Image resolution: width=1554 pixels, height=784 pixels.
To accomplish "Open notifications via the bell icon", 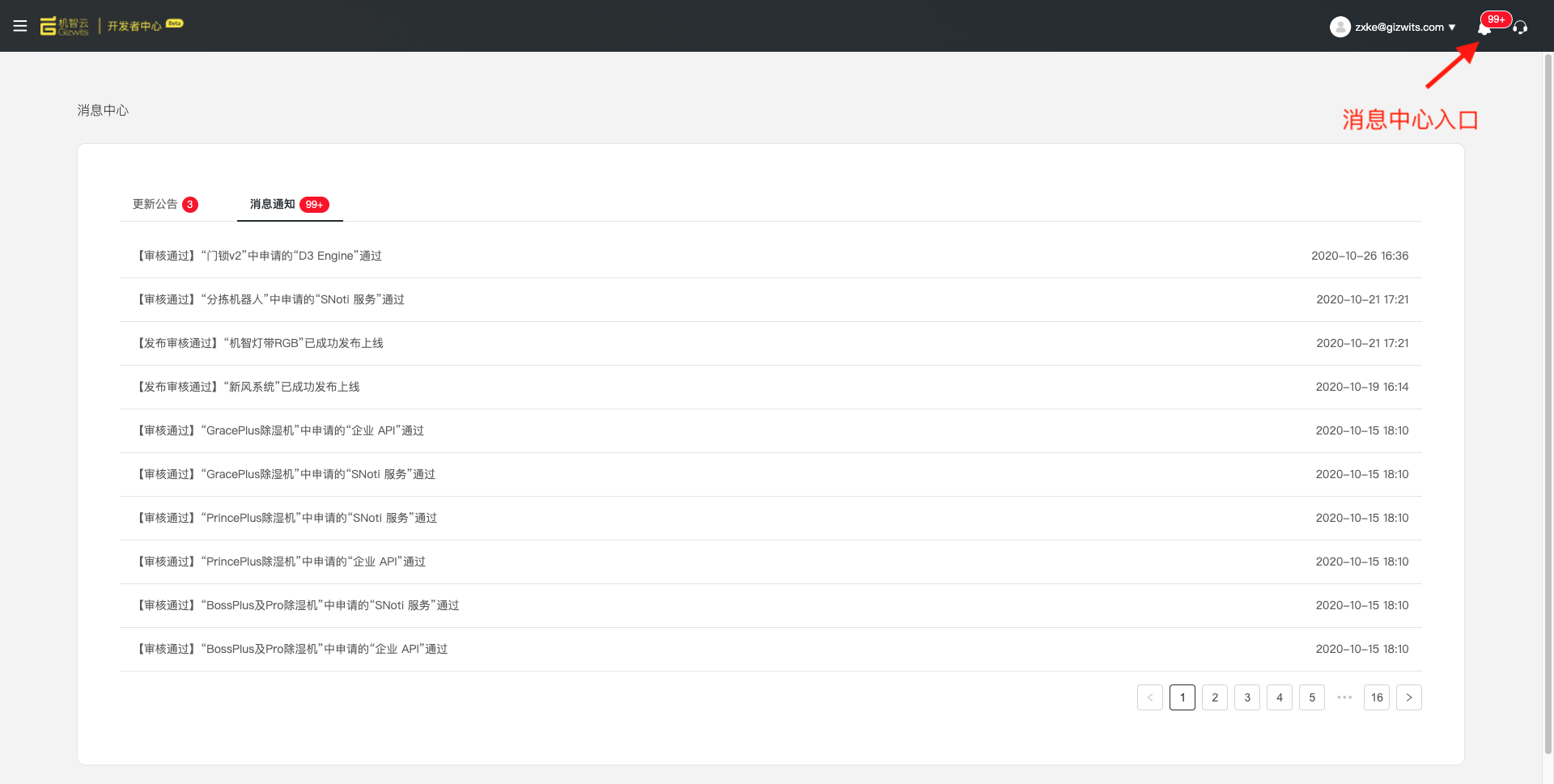I will coord(1484,29).
